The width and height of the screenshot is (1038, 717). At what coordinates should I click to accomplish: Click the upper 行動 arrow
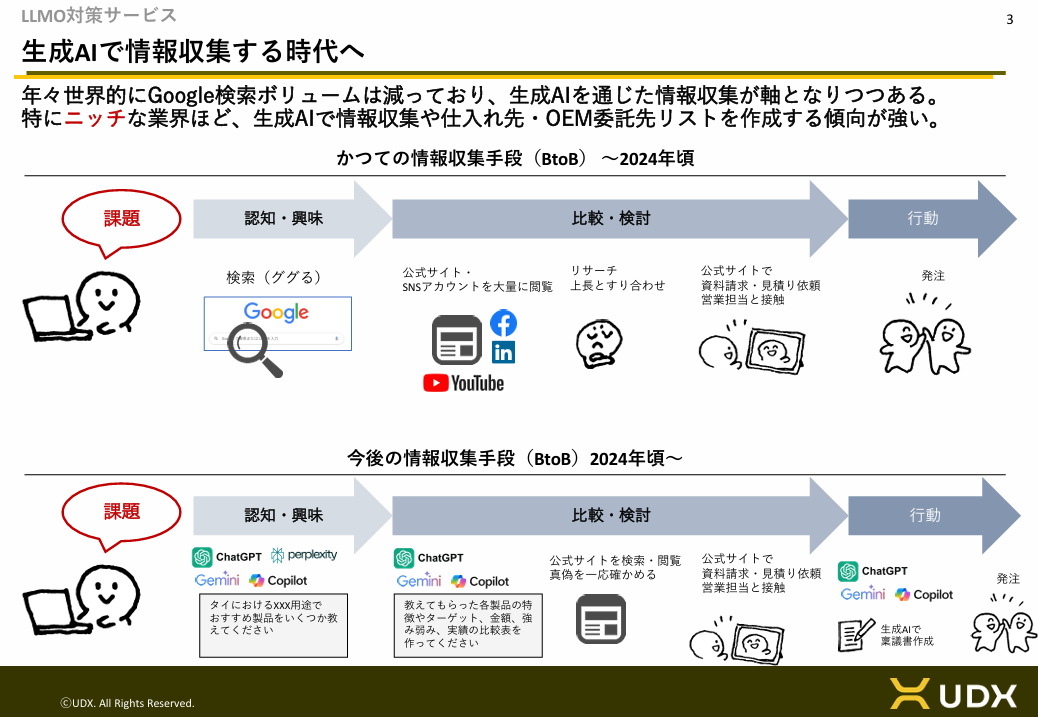click(x=931, y=219)
